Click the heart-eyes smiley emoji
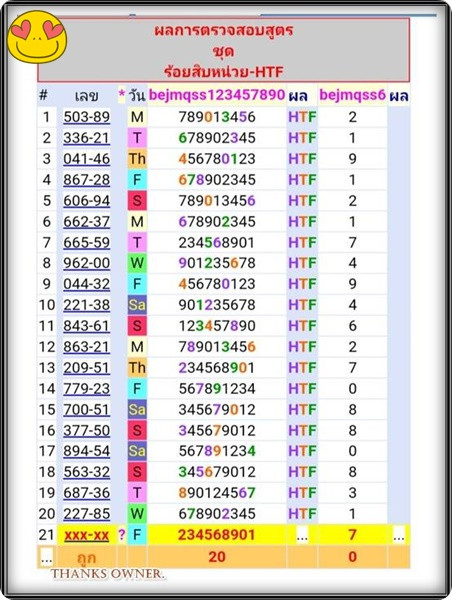 (x=37, y=37)
